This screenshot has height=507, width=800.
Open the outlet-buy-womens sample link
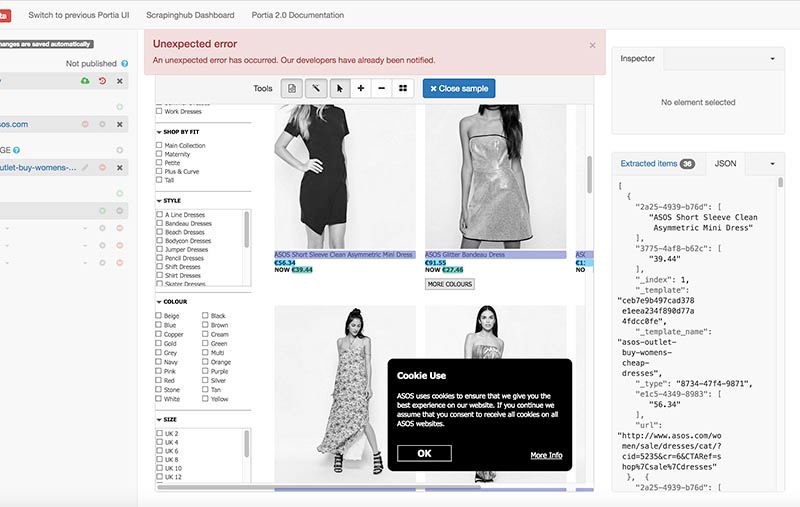tap(38, 167)
